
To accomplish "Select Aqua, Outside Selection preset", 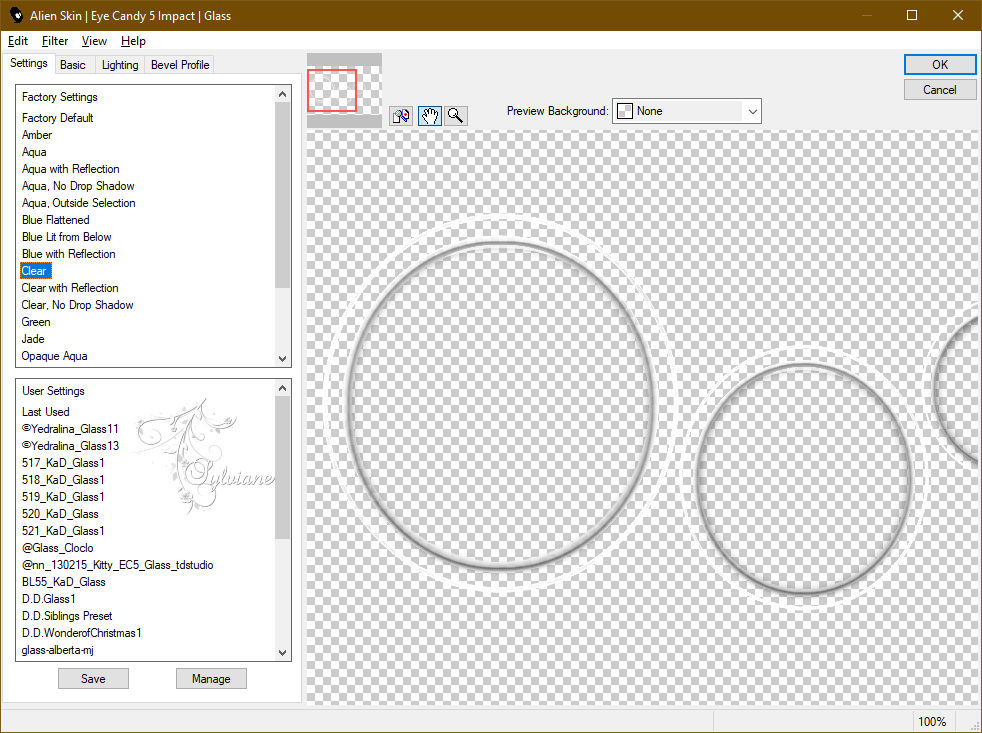I will click(78, 203).
